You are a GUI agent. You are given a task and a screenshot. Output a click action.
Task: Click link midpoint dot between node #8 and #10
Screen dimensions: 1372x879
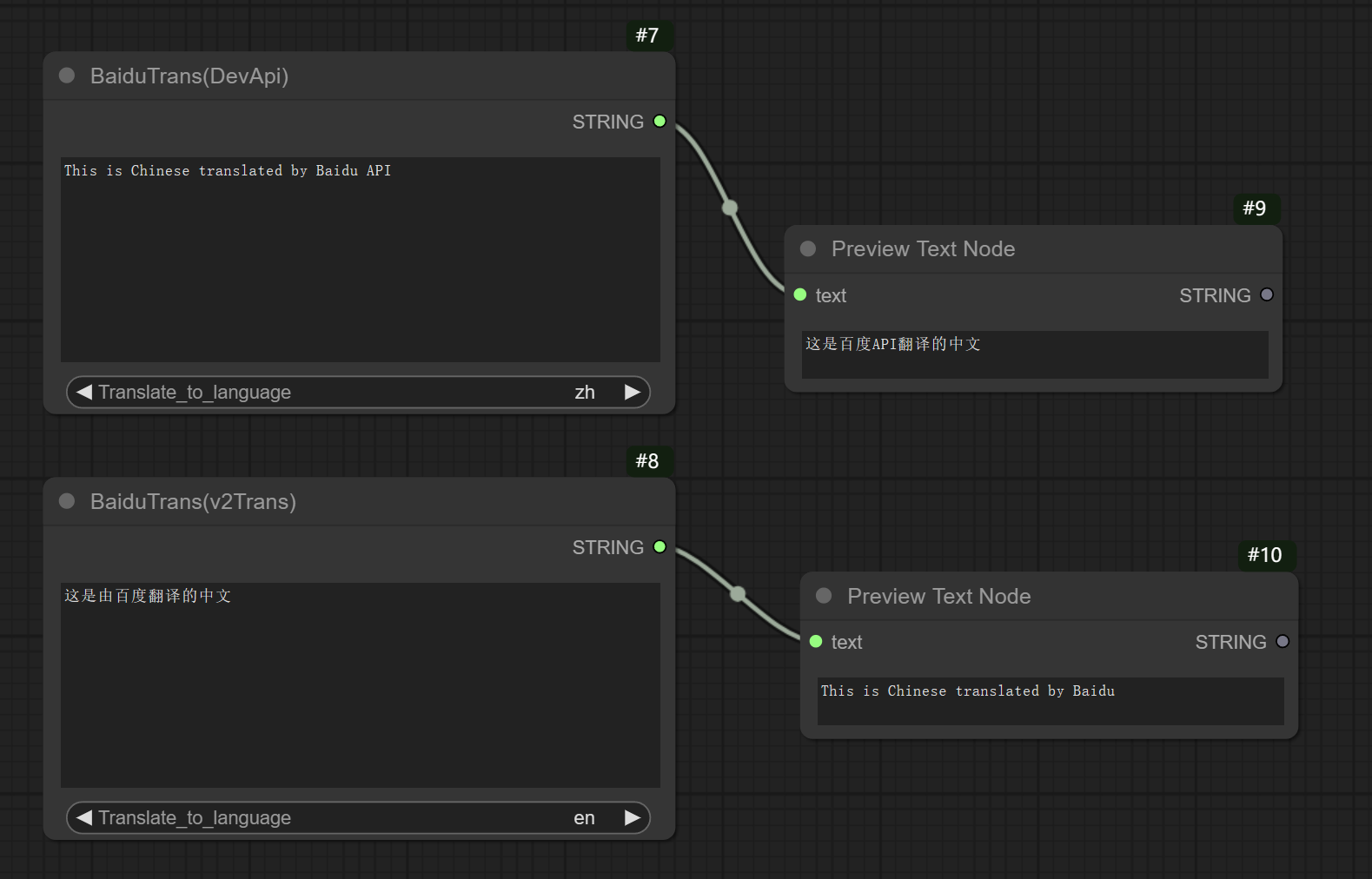tap(738, 594)
